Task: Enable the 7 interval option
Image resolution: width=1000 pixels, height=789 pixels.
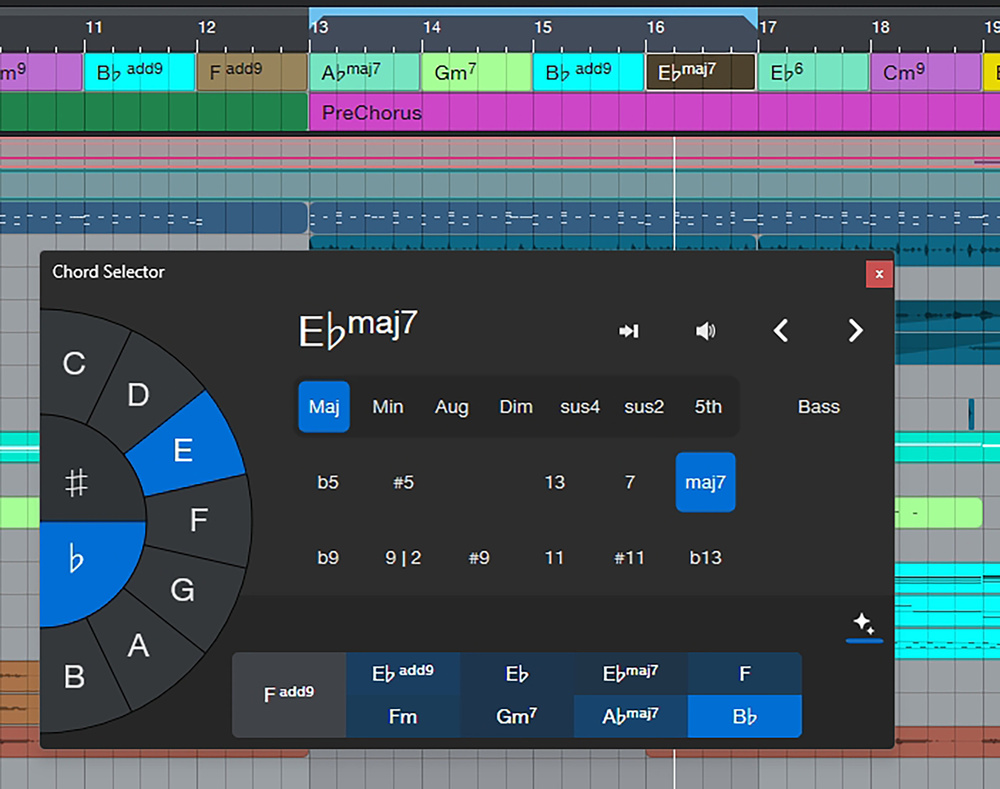Action: [630, 482]
